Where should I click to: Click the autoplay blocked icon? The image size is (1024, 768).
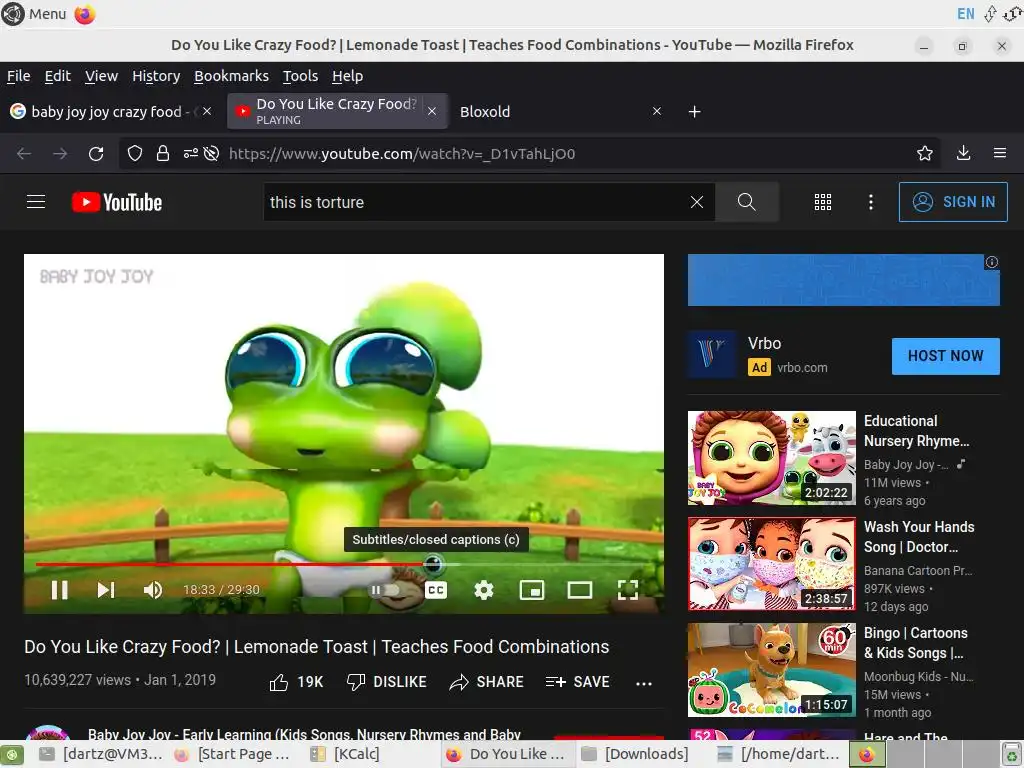point(211,153)
